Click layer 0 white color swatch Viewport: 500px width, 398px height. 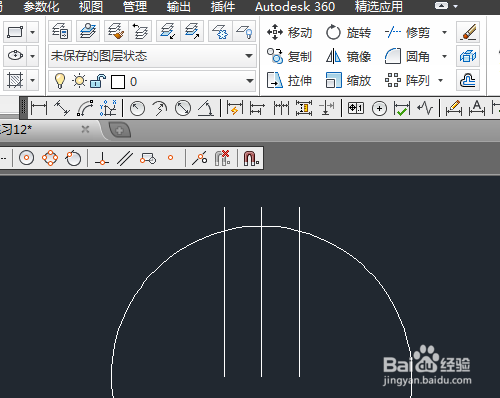118,82
